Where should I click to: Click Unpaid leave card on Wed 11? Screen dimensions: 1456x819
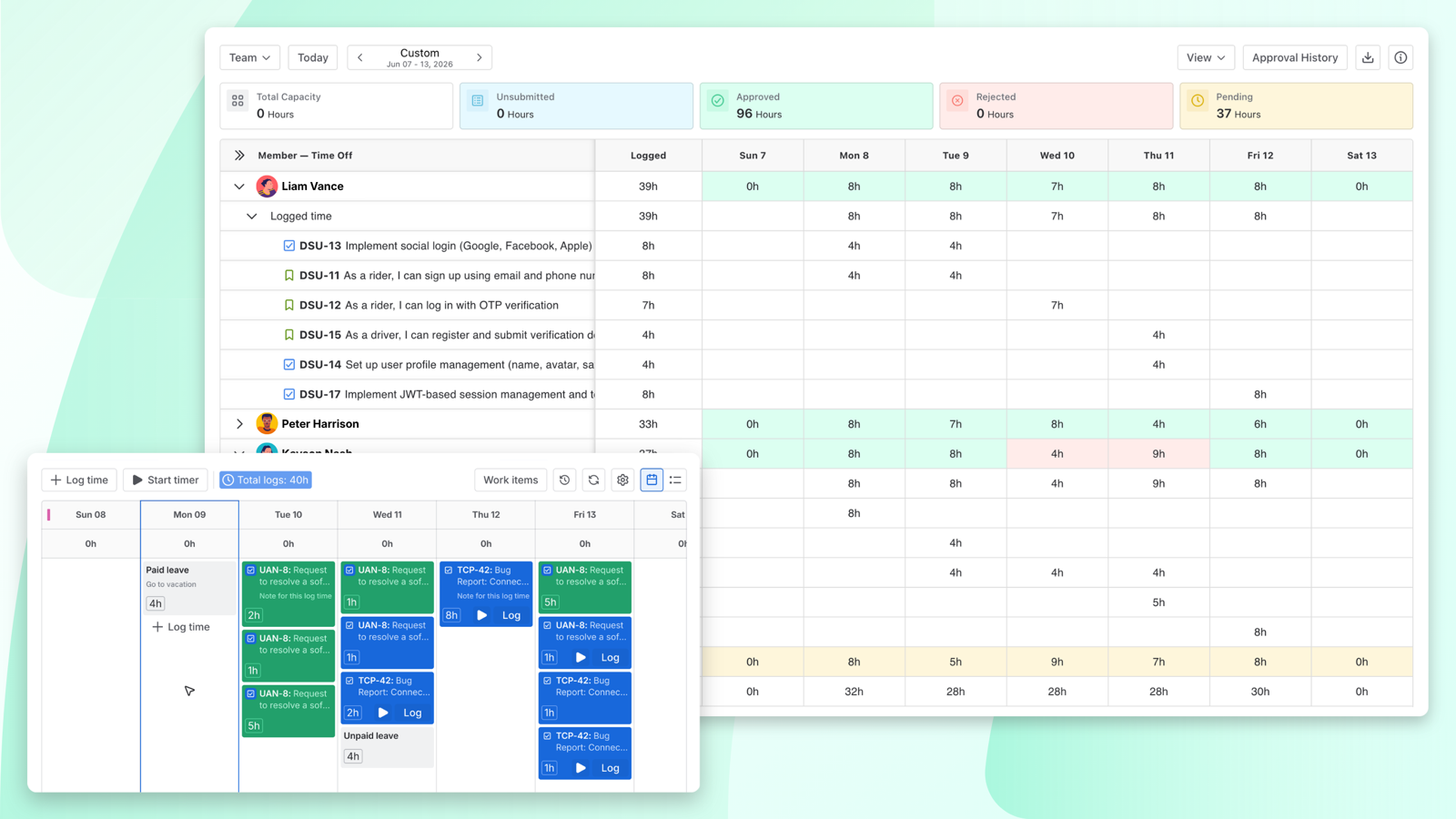[387, 746]
